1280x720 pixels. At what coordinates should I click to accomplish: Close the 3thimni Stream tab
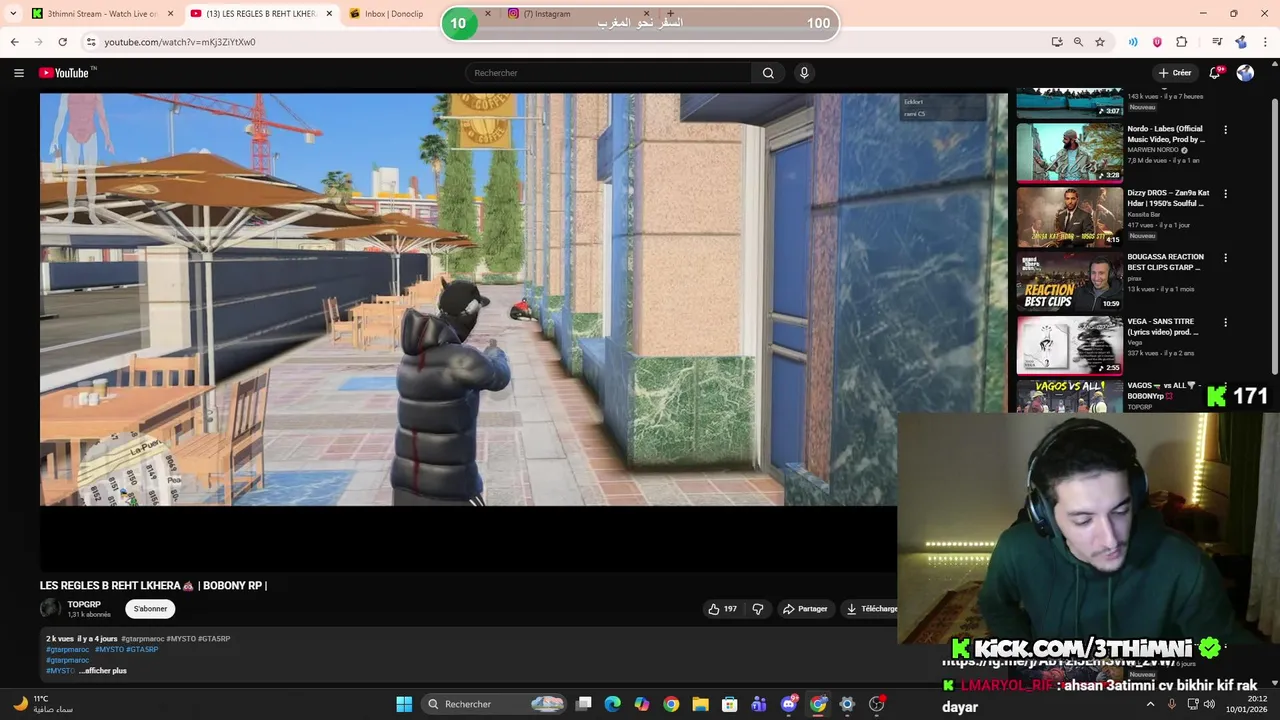170,14
